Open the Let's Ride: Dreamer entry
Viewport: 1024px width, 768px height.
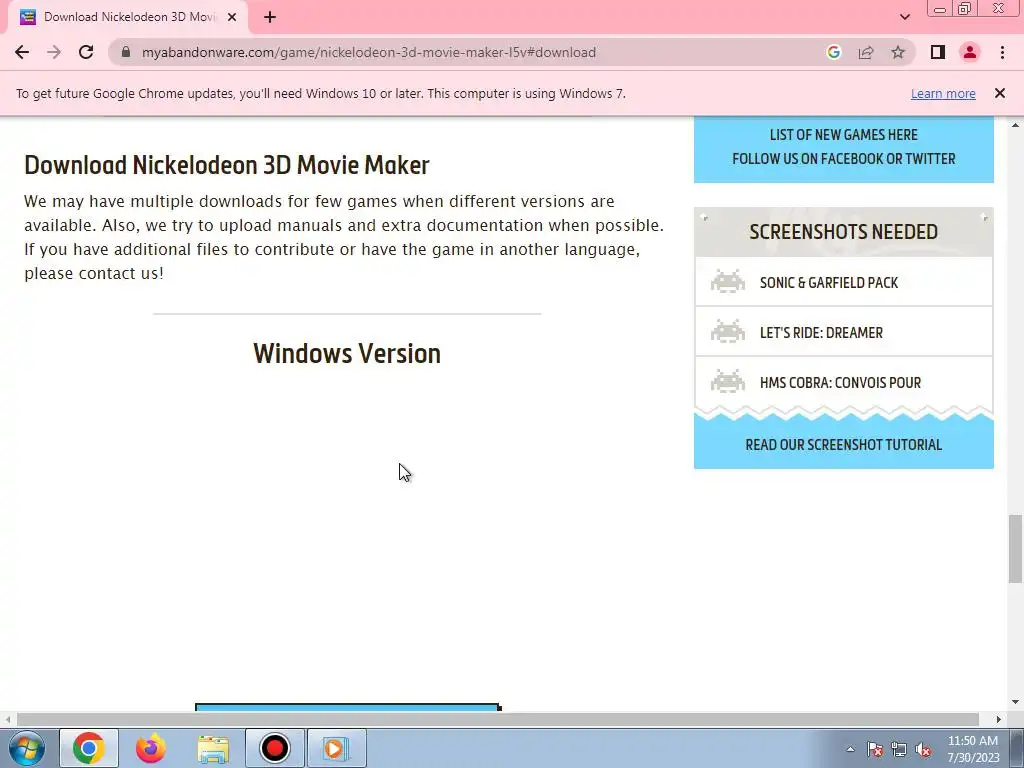pos(844,332)
